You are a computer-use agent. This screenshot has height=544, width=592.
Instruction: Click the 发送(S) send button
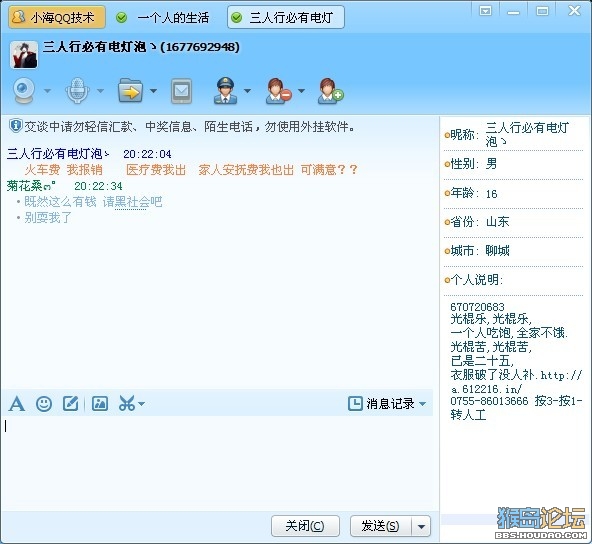click(x=380, y=526)
